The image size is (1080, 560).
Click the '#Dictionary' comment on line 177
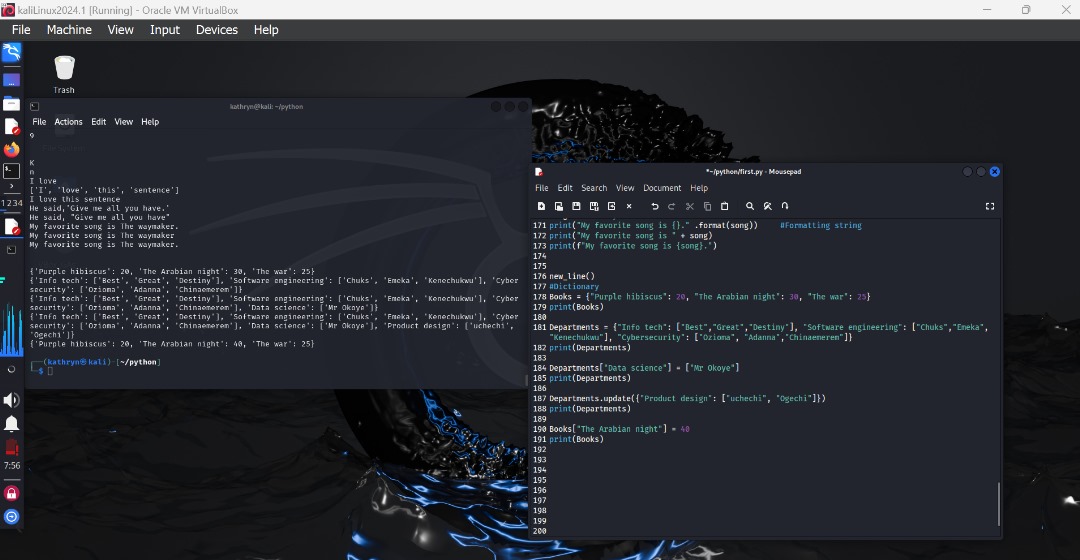click(x=574, y=287)
